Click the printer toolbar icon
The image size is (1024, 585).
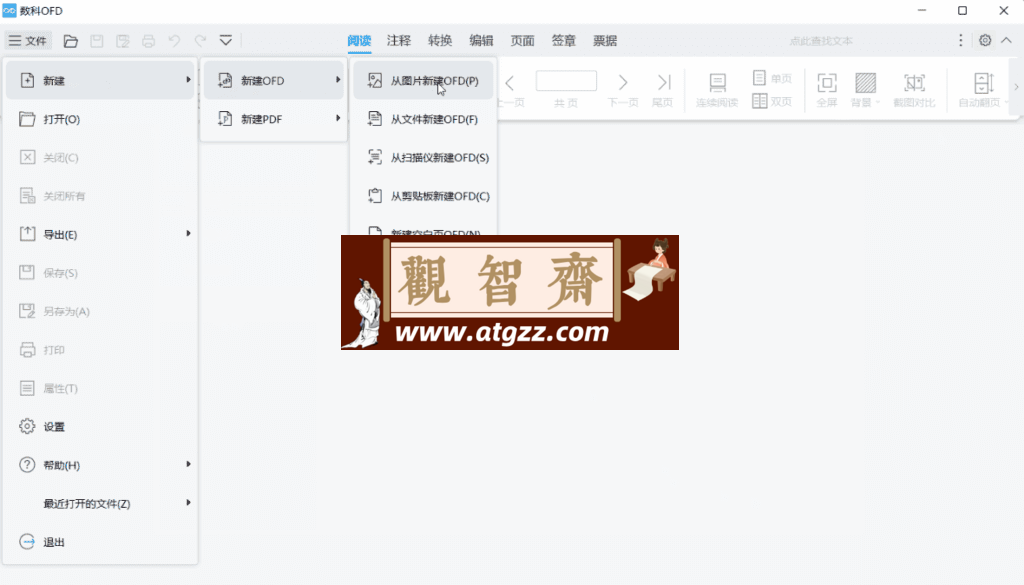click(148, 41)
